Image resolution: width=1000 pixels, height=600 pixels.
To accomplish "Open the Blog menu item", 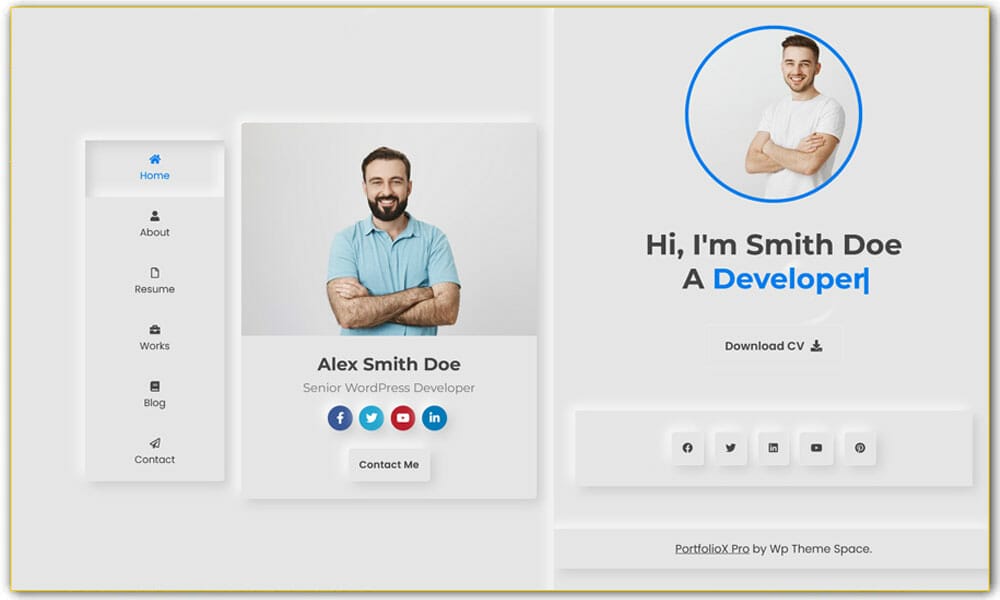I will coord(155,394).
